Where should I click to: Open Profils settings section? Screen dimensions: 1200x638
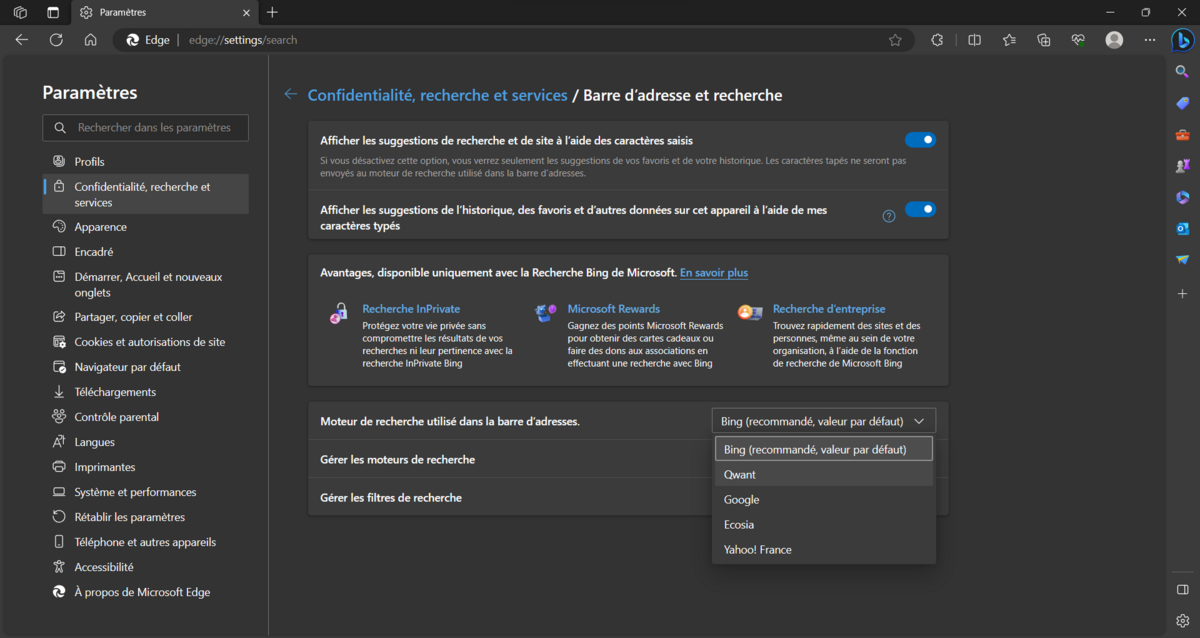[x=146, y=161]
